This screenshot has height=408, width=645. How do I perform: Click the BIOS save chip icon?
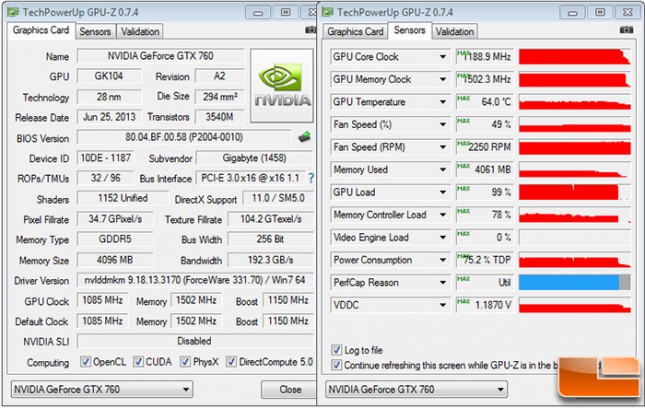click(x=304, y=137)
